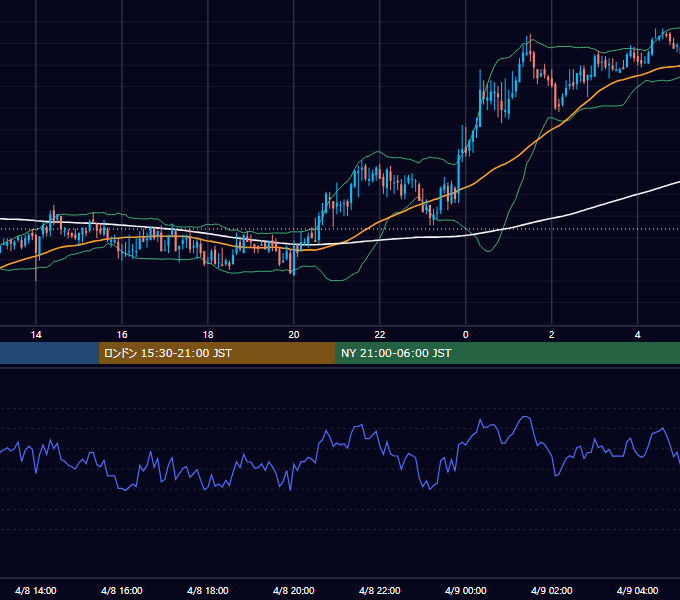Click the ロンドン 15:30-21:00 JST session bar
The height and width of the screenshot is (600, 680).
(x=217, y=353)
